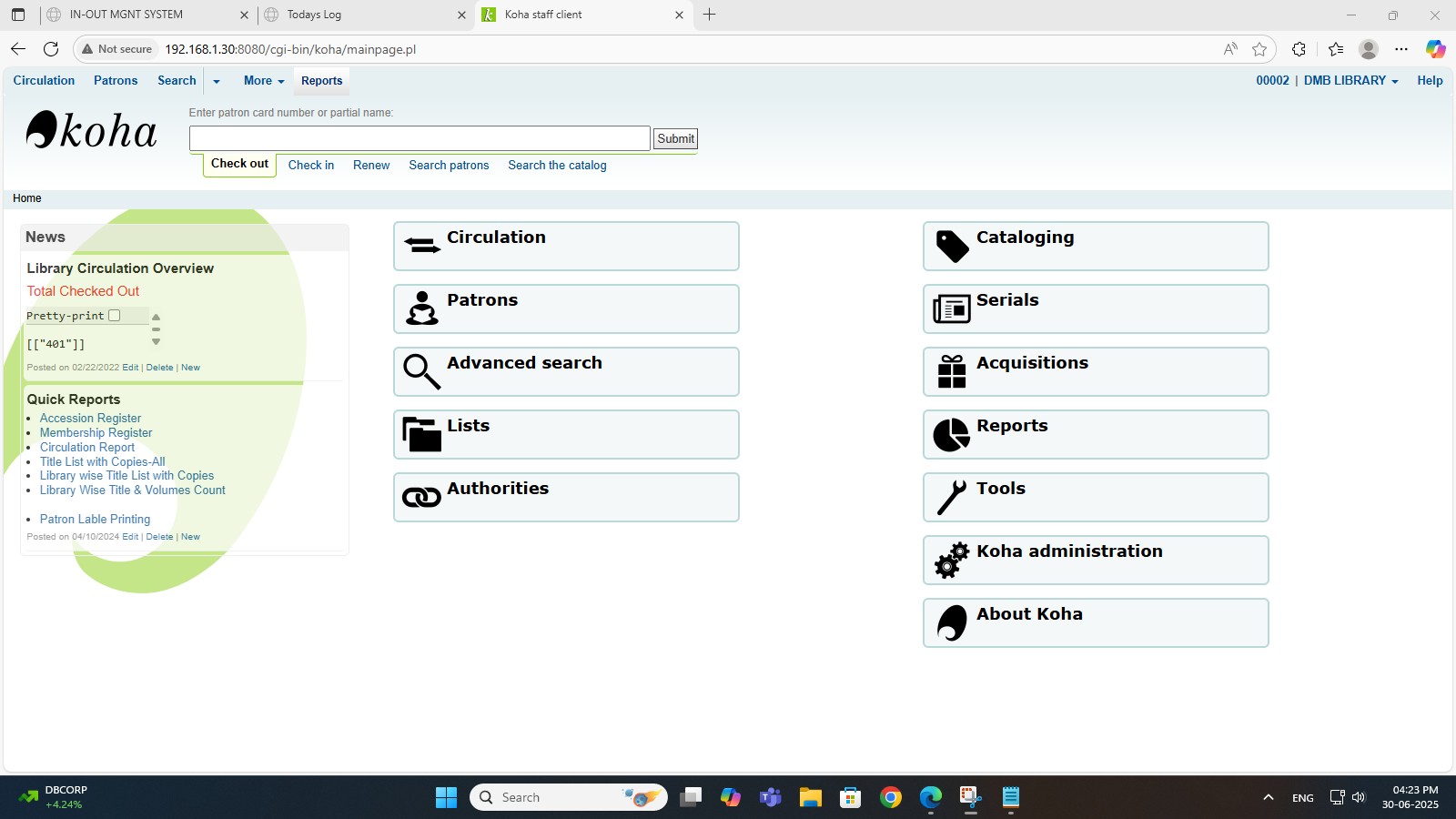Open the Help link

(1430, 81)
